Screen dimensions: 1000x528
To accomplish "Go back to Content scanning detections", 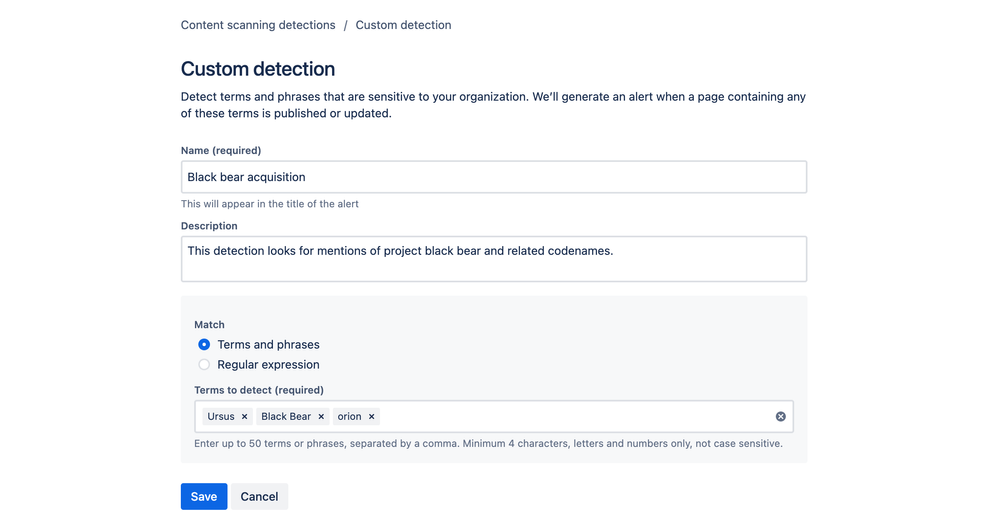I will [258, 25].
